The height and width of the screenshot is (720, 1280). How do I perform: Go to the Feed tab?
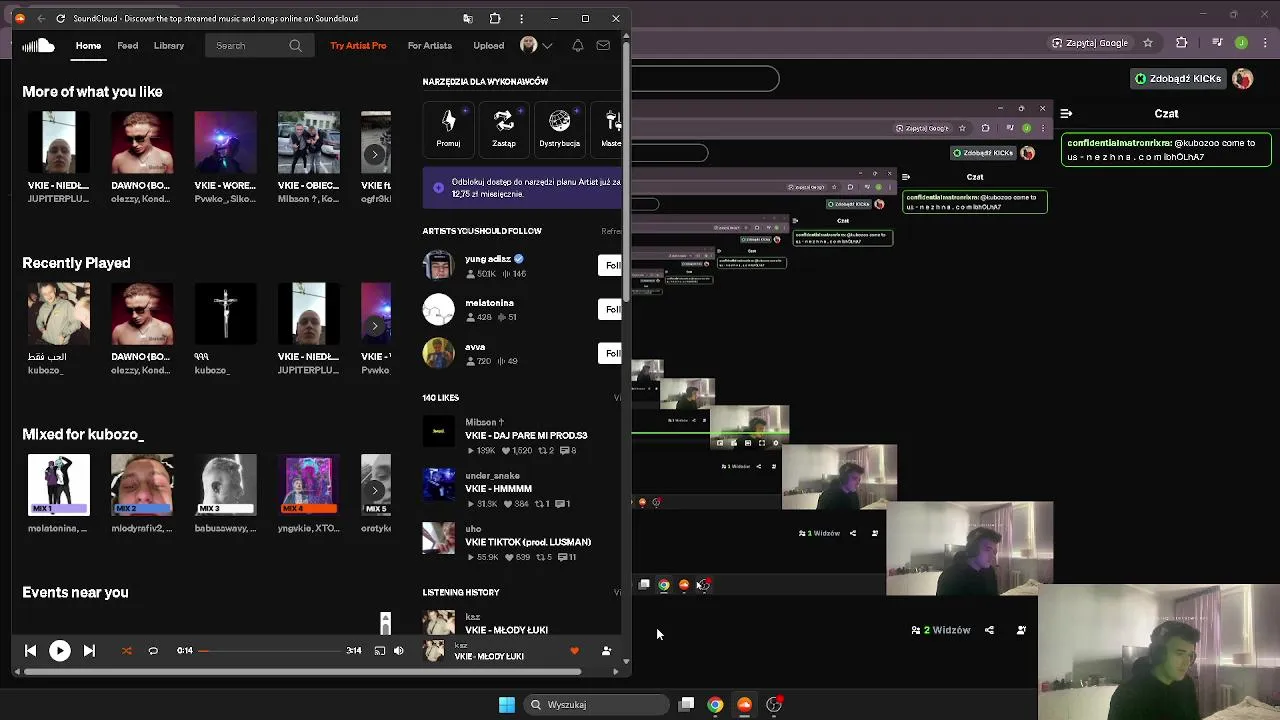tap(128, 46)
